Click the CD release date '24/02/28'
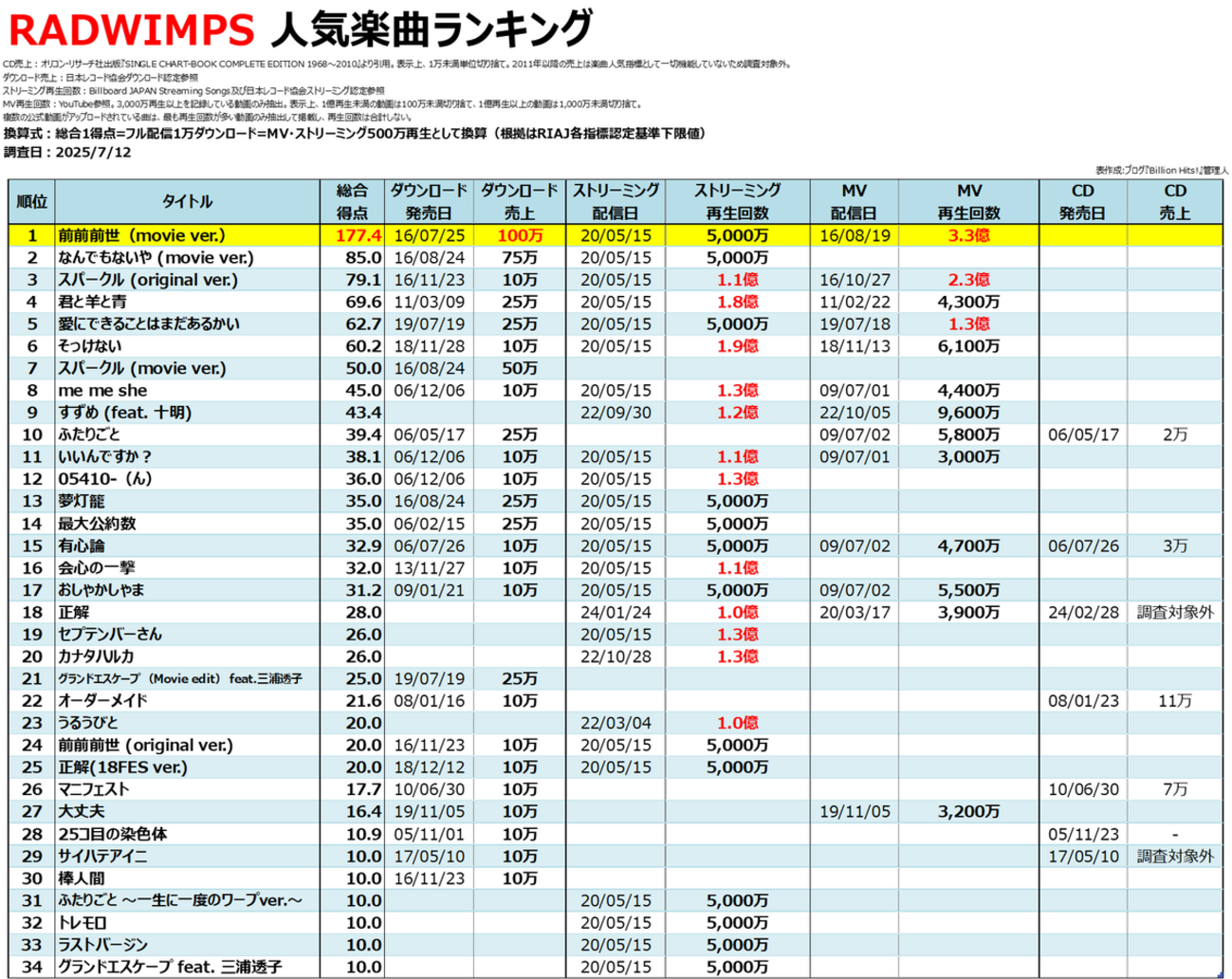This screenshot has width=1232, height=979. click(x=1083, y=612)
